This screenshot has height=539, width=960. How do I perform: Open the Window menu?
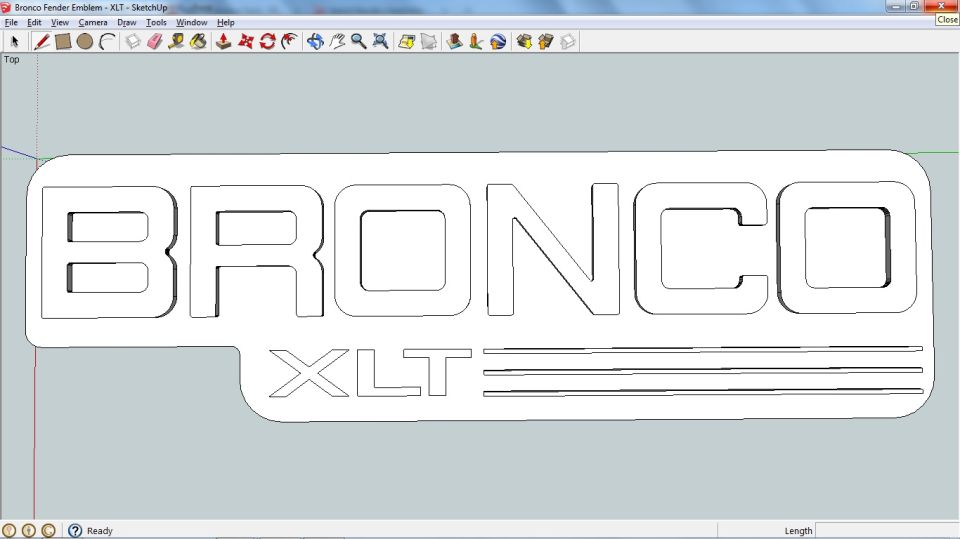point(192,22)
